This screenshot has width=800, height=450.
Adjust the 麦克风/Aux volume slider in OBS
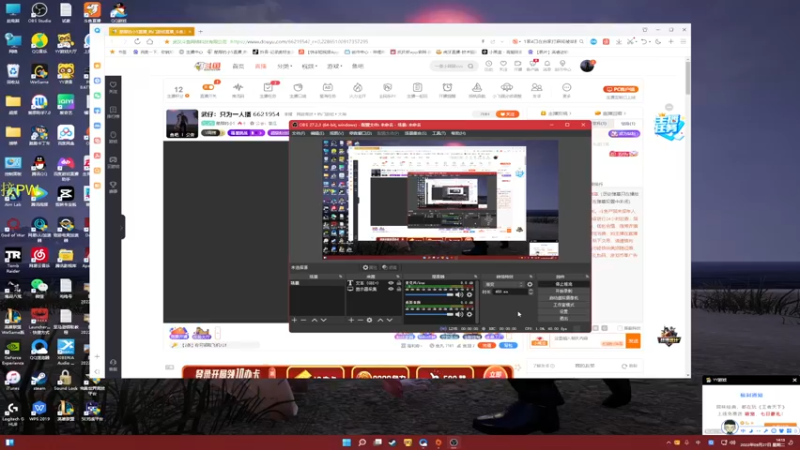[x=429, y=294]
